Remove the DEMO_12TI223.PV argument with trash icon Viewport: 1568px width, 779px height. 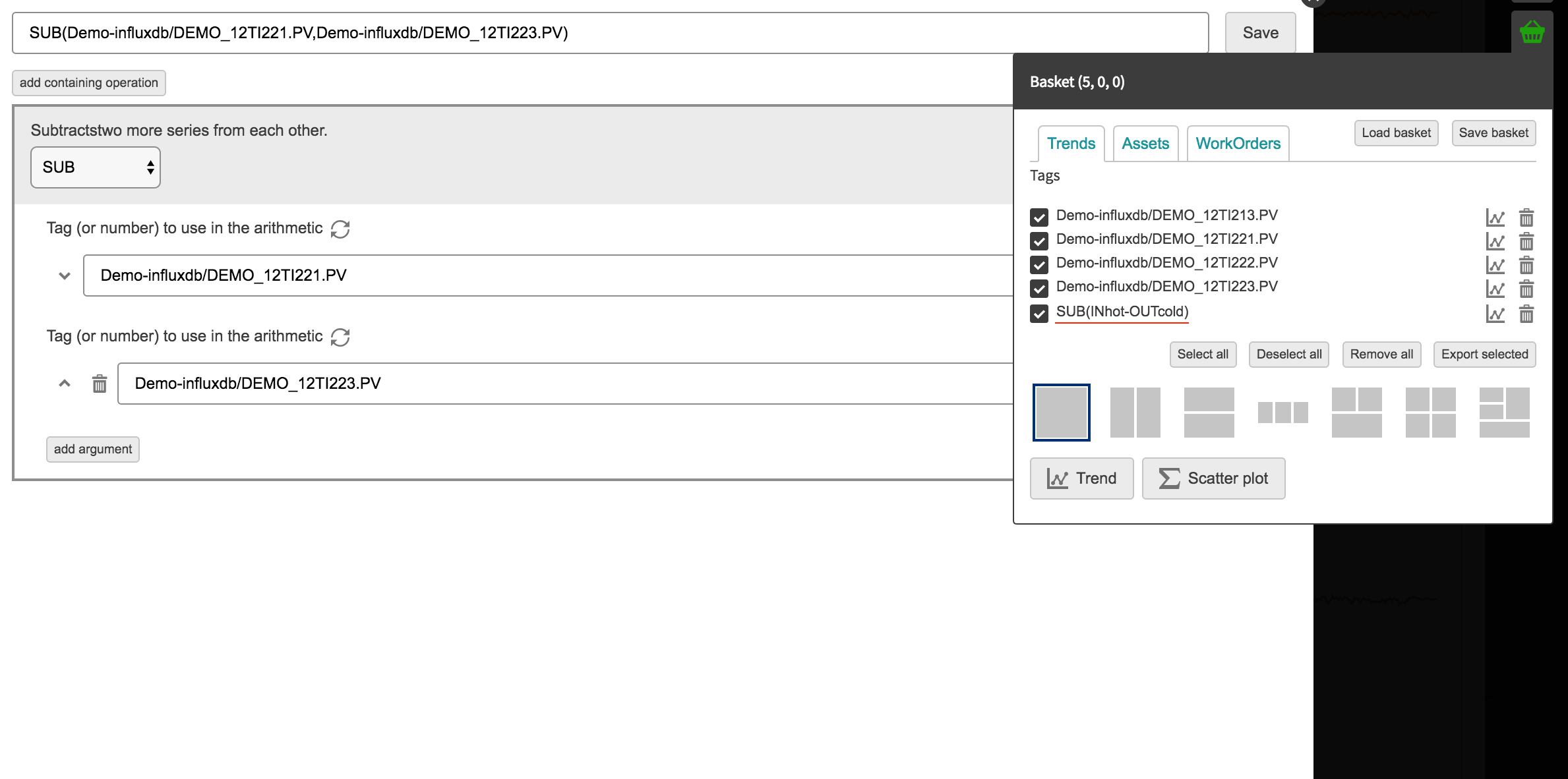pos(100,384)
